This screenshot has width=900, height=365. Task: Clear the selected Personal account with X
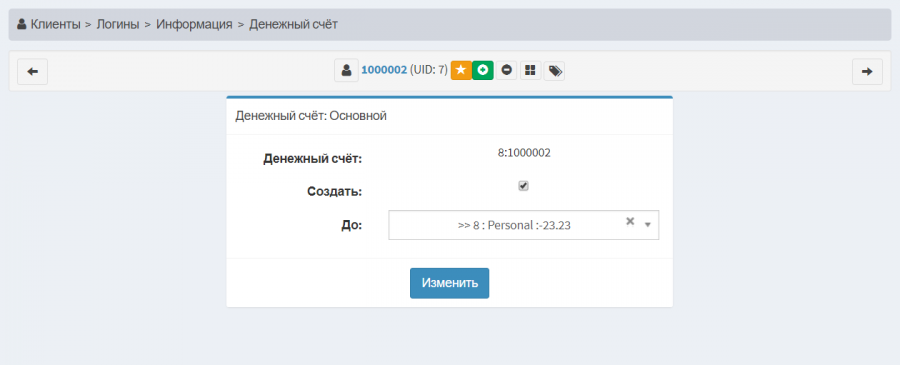click(630, 221)
